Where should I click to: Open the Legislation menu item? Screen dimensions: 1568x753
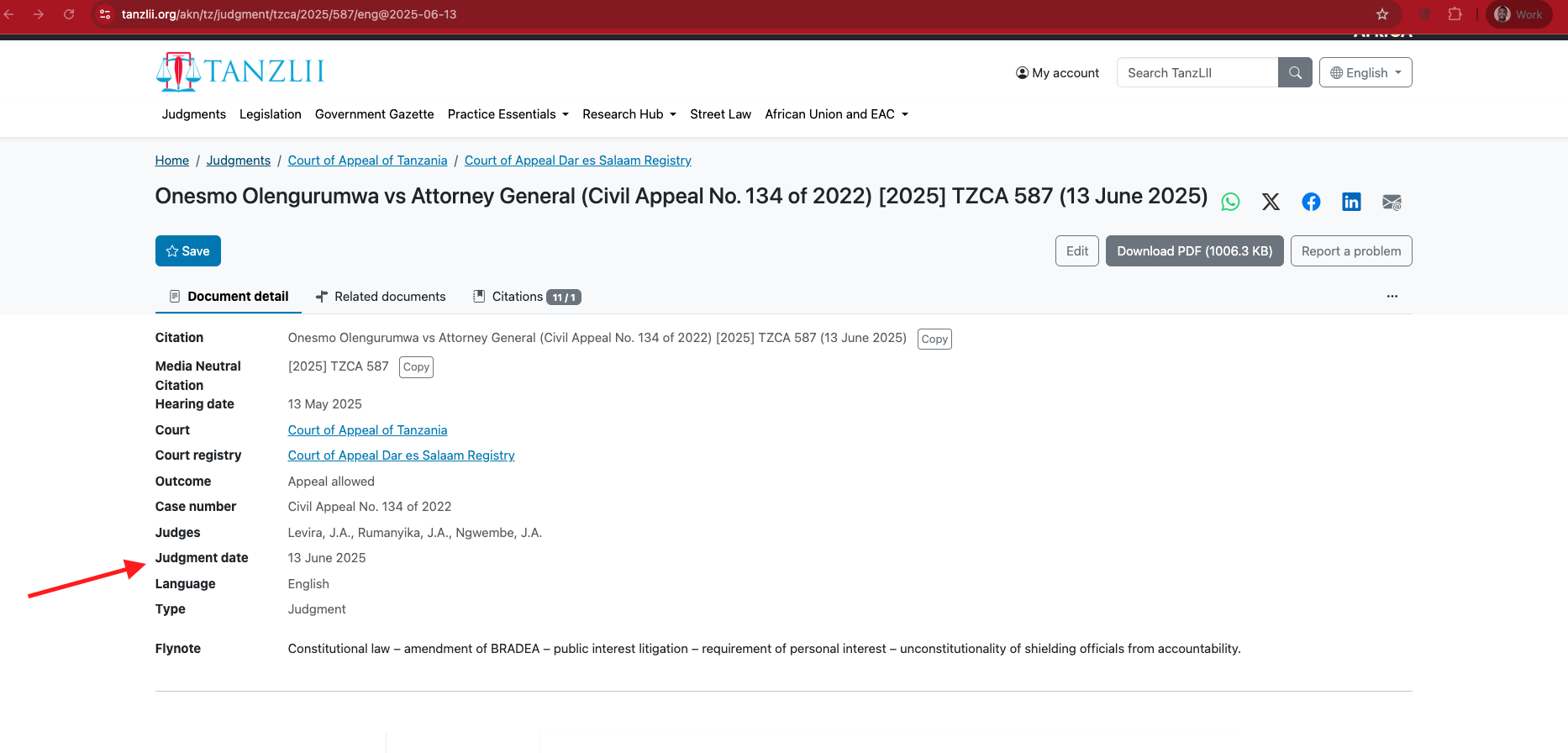click(270, 114)
